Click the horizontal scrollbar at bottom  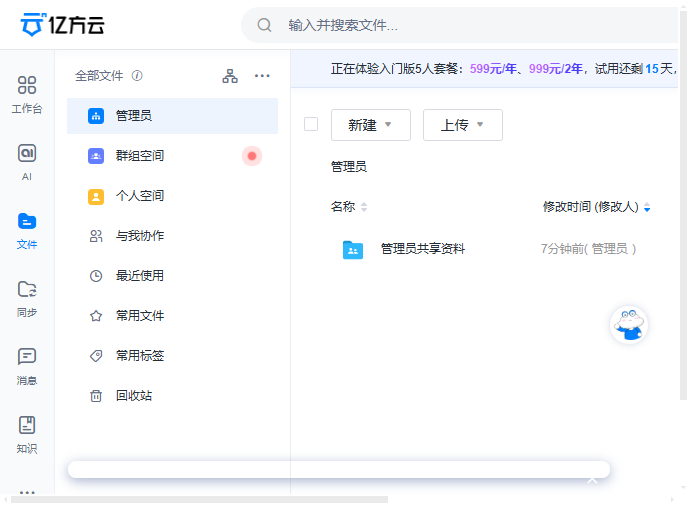199,500
